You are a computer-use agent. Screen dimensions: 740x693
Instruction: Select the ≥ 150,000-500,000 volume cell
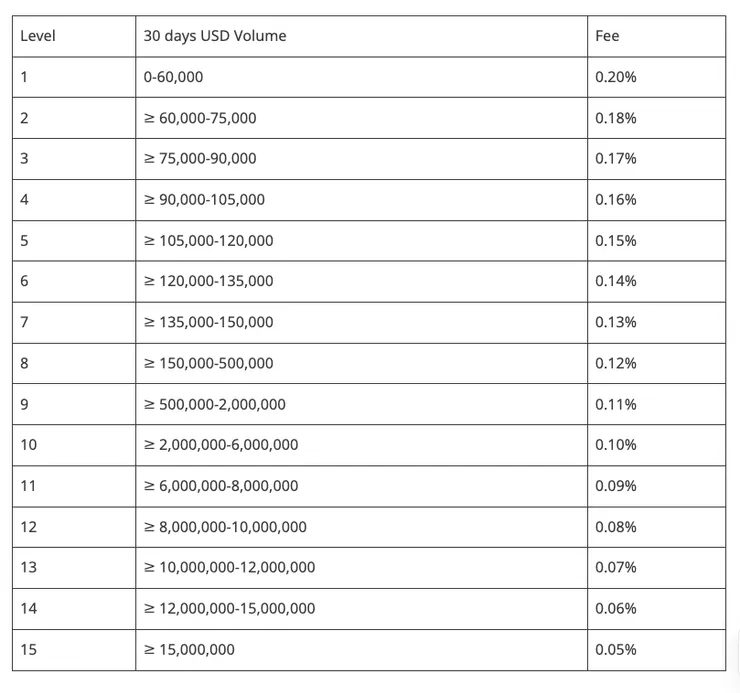coord(208,363)
